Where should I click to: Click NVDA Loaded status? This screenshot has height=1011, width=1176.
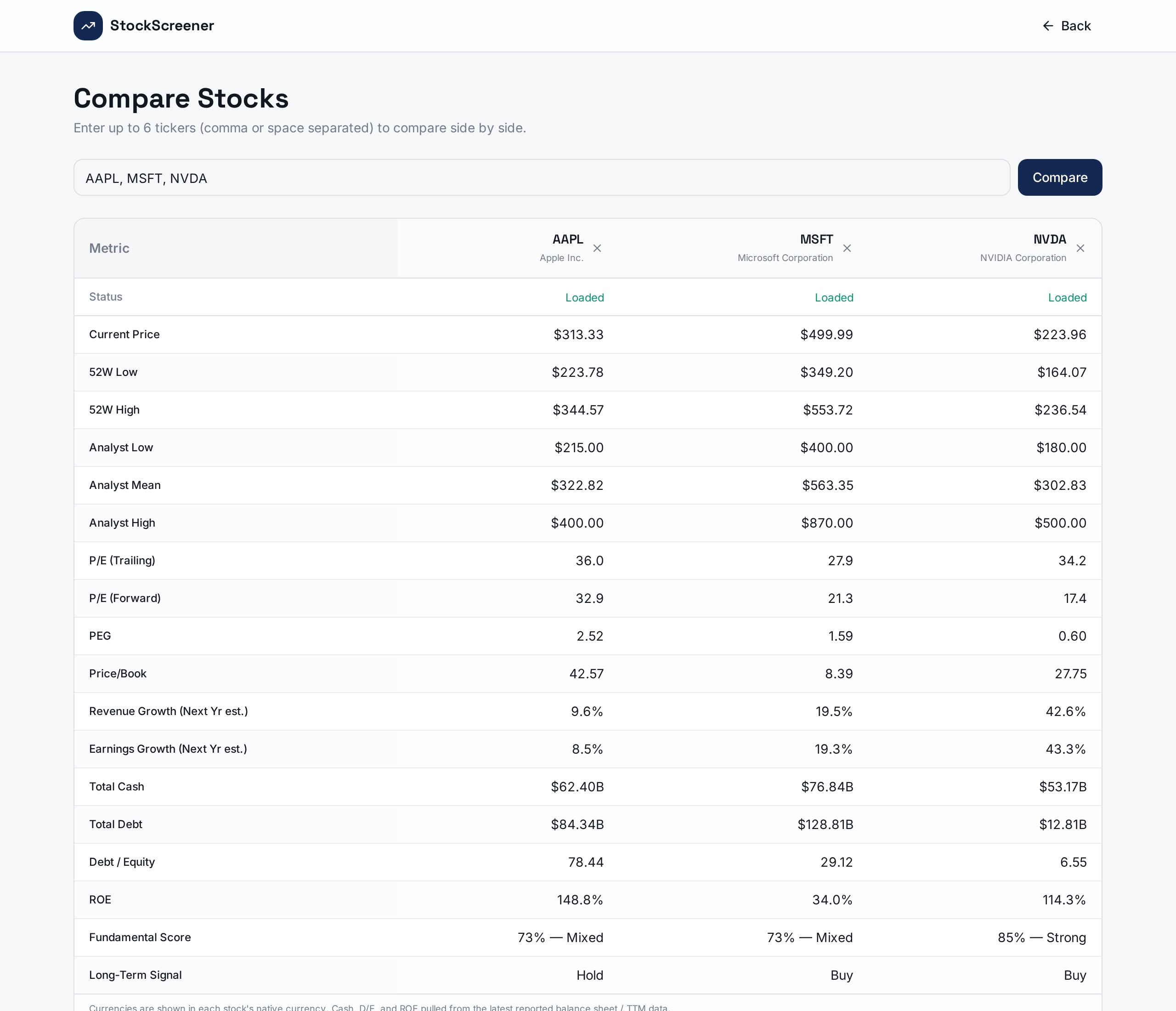[1067, 297]
